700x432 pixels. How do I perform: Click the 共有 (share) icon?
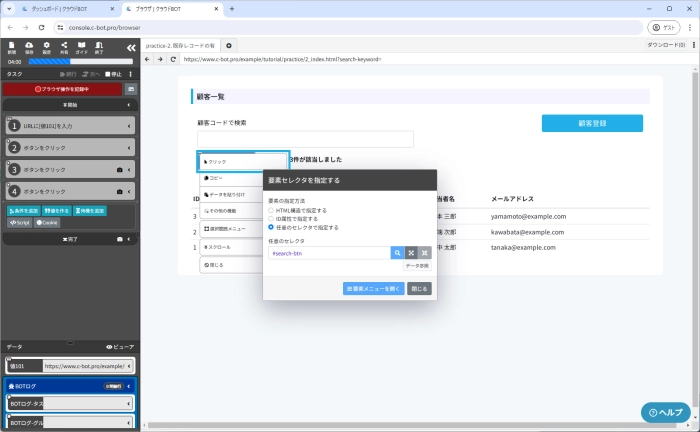tap(65, 46)
